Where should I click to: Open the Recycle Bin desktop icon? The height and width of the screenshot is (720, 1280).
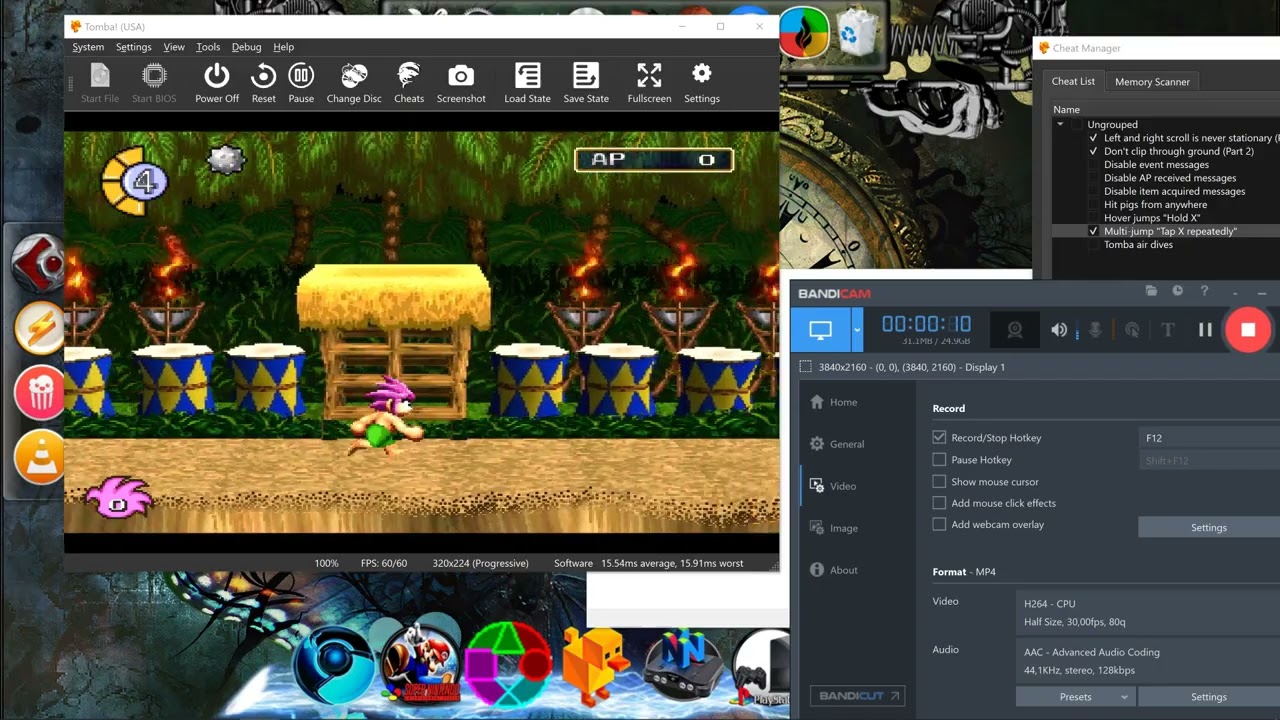pos(856,33)
